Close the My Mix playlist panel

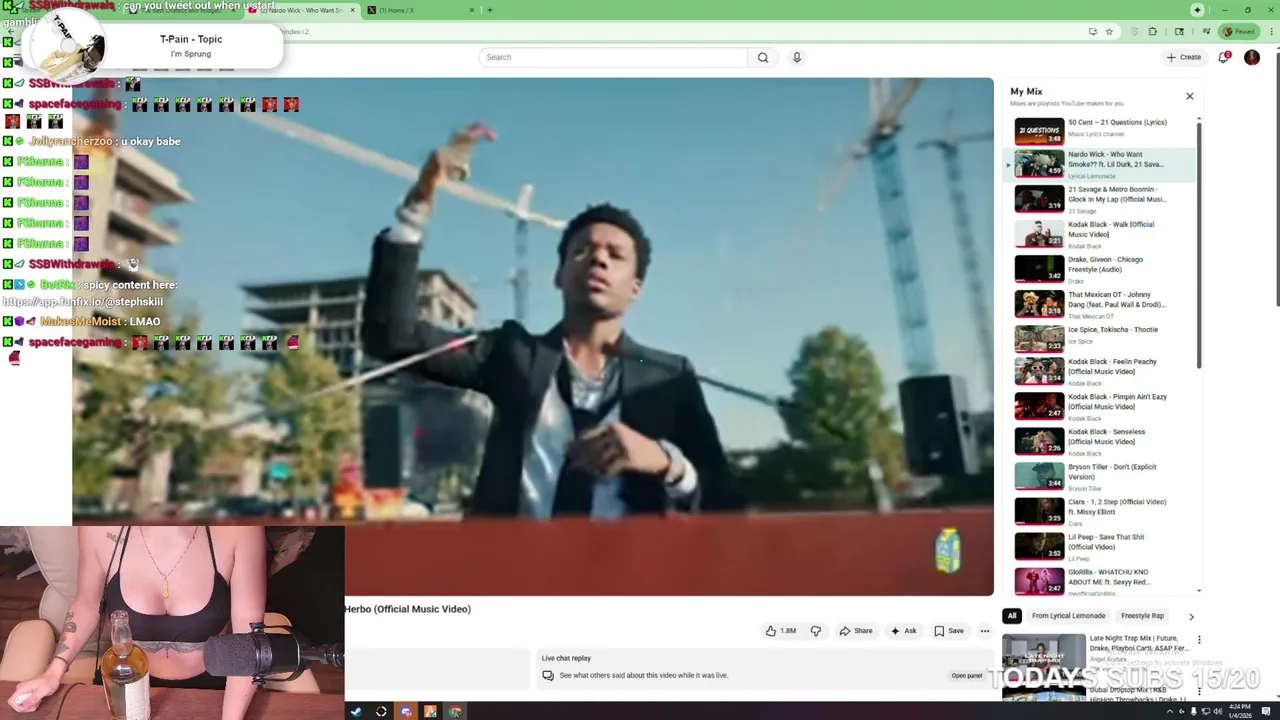tap(1190, 96)
